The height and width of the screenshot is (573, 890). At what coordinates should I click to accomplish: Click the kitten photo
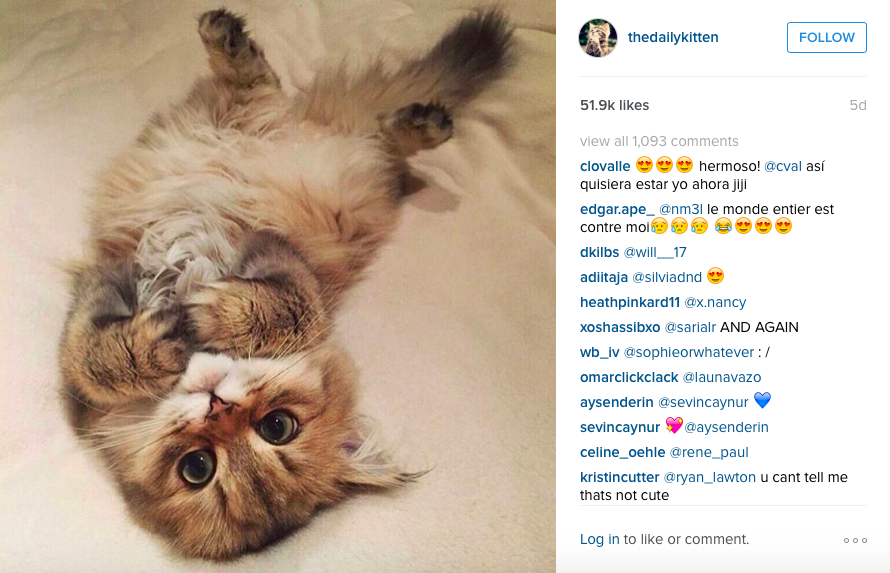pos(278,286)
